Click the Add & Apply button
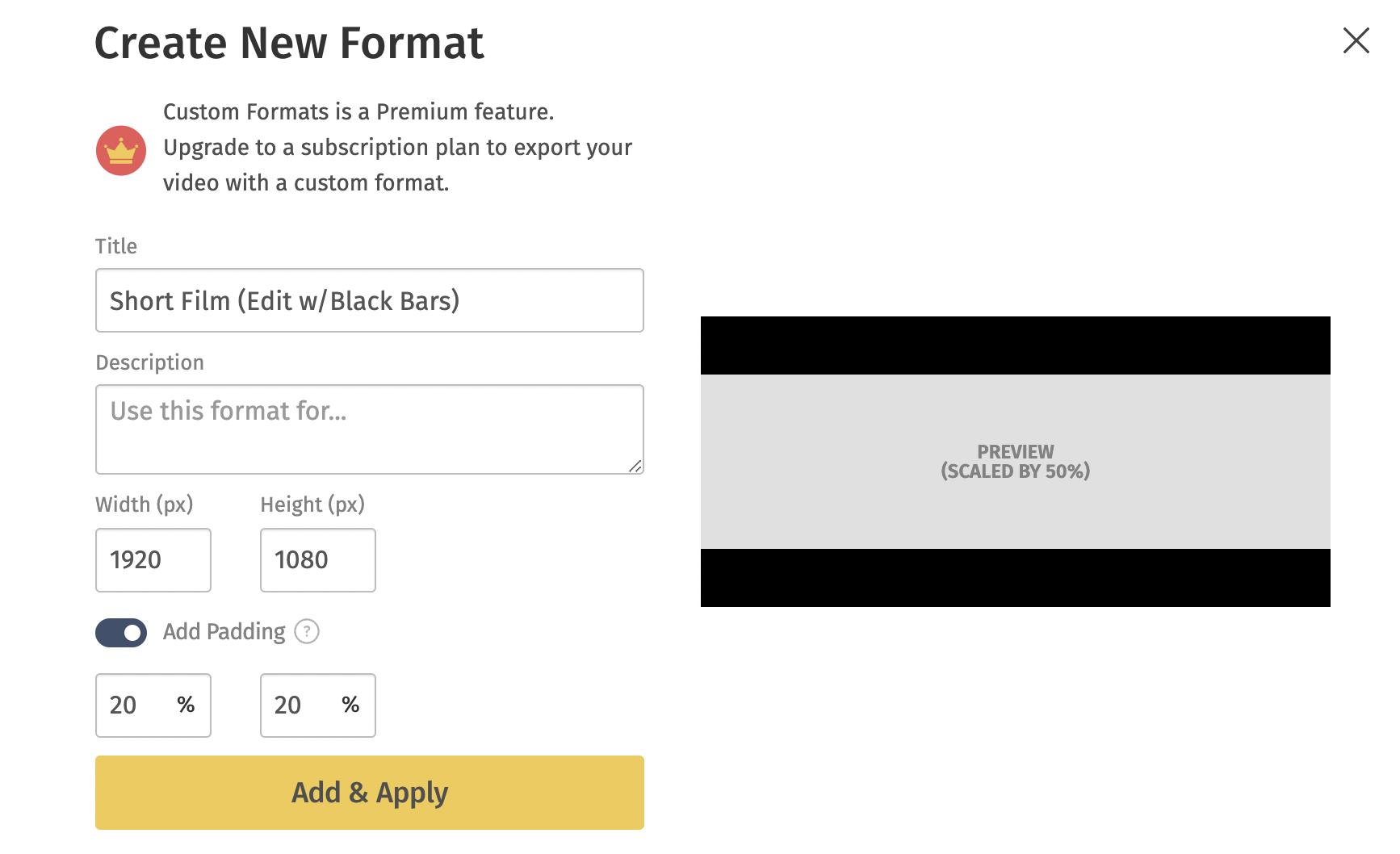This screenshot has width=1400, height=854. click(370, 793)
